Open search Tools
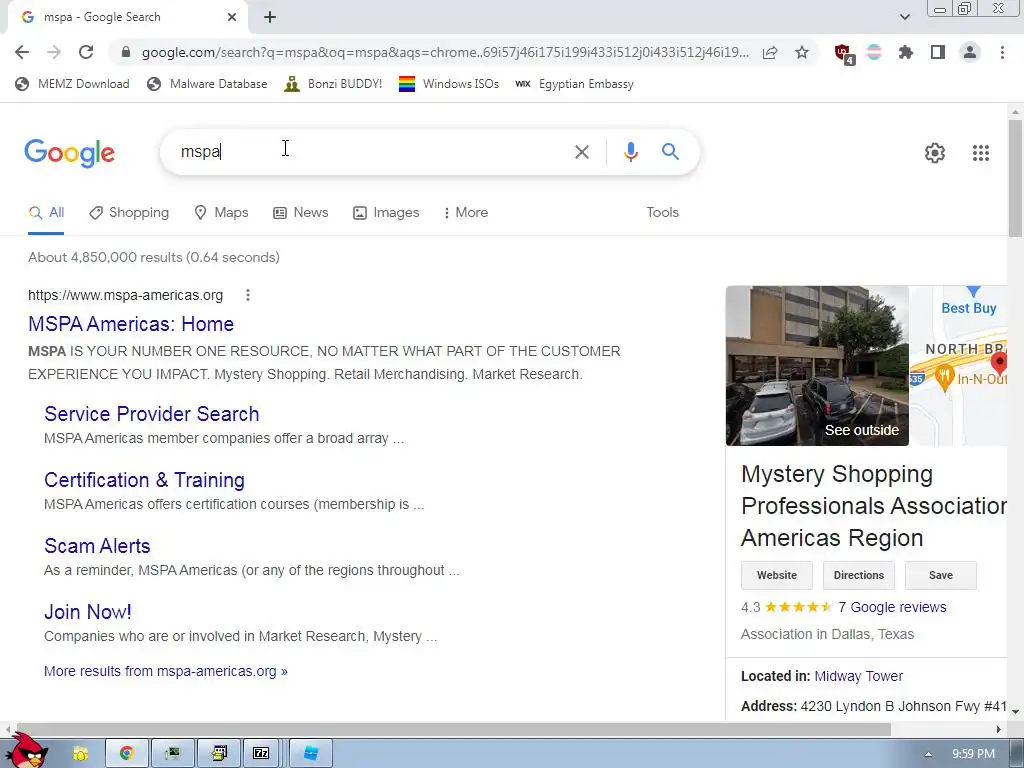Image resolution: width=1024 pixels, height=768 pixels. click(662, 213)
